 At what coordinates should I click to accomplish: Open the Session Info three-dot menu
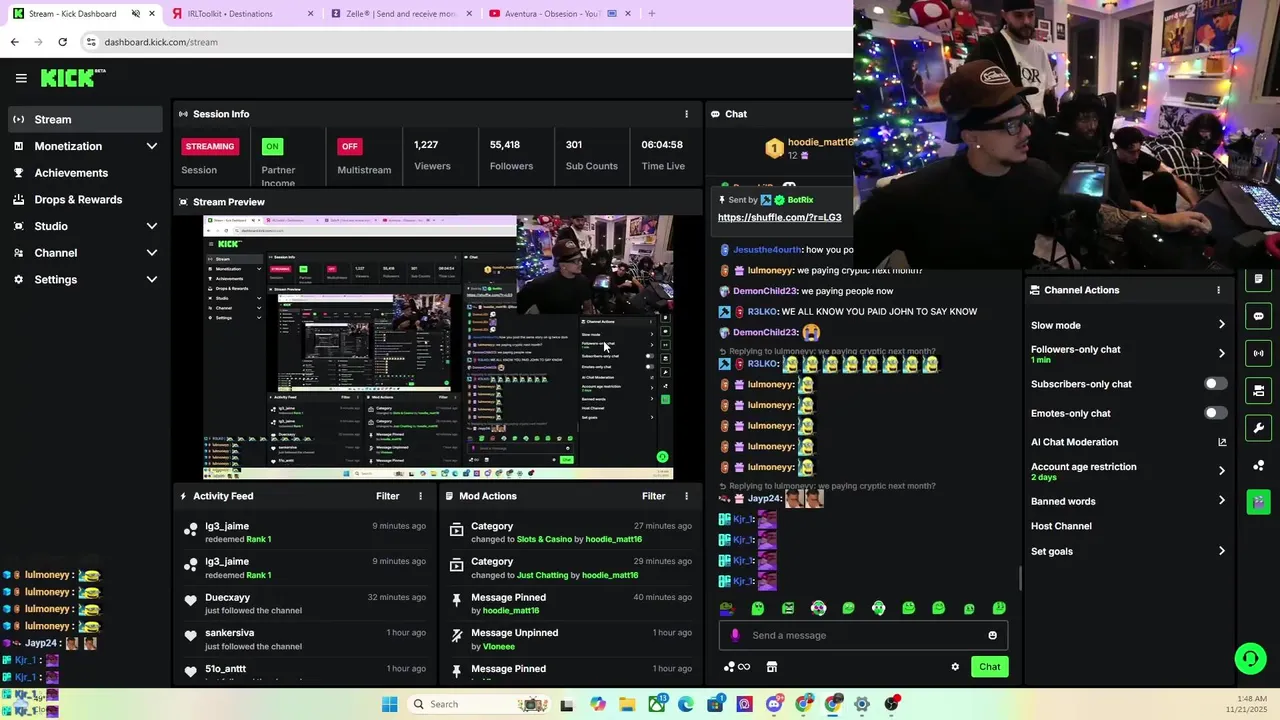[686, 114]
